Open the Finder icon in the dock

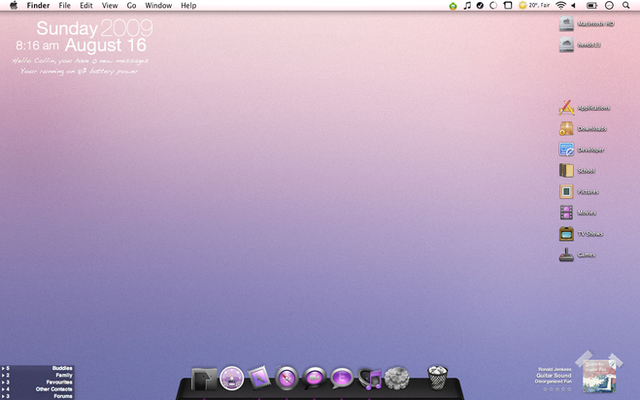pyautogui.click(x=204, y=379)
